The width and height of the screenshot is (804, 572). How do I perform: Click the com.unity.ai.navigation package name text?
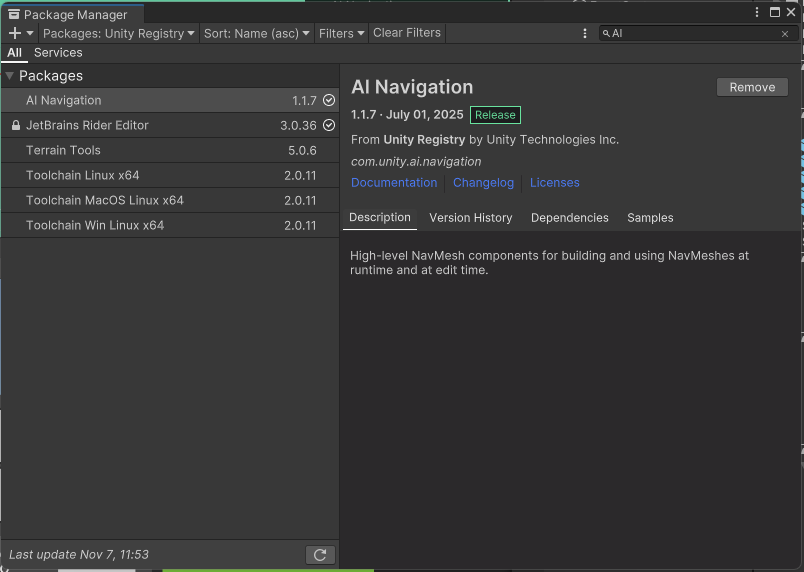point(416,162)
